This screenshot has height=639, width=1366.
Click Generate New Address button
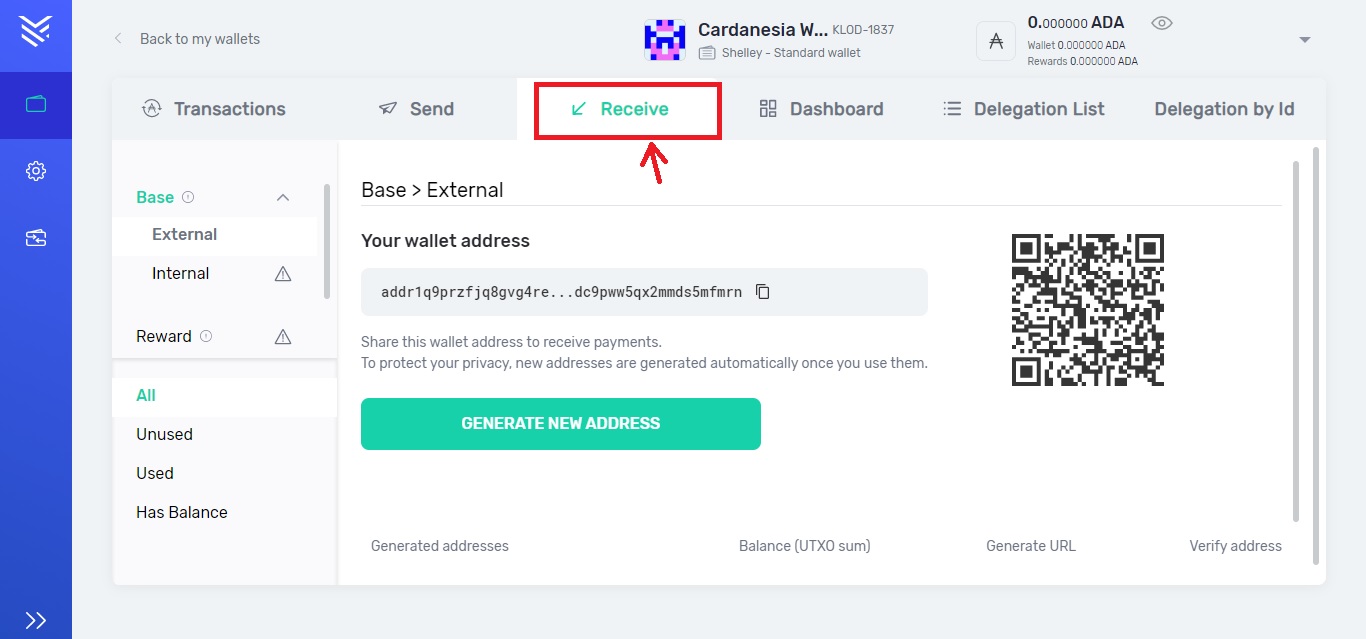[560, 424]
